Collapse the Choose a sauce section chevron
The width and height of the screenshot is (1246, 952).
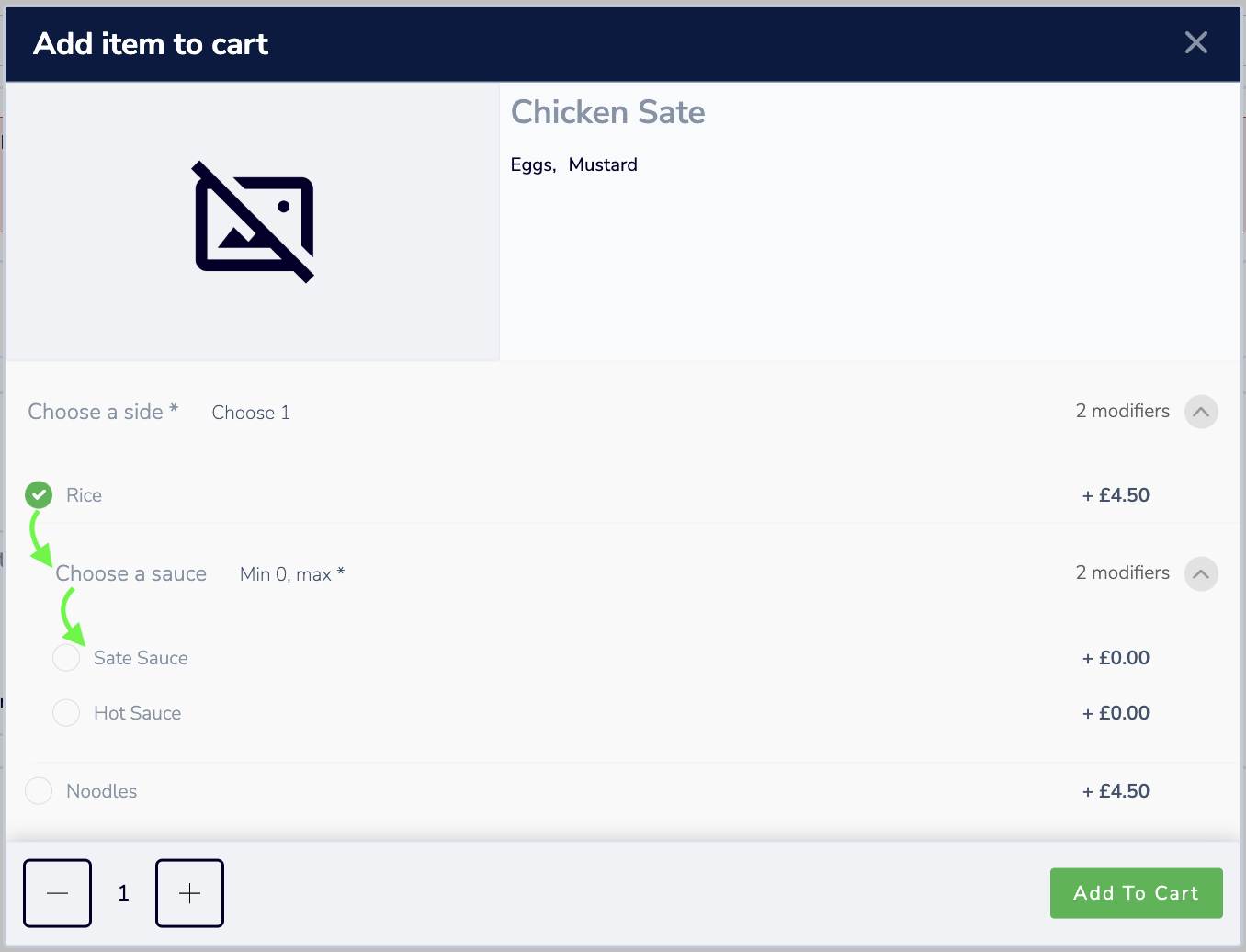point(1201,573)
